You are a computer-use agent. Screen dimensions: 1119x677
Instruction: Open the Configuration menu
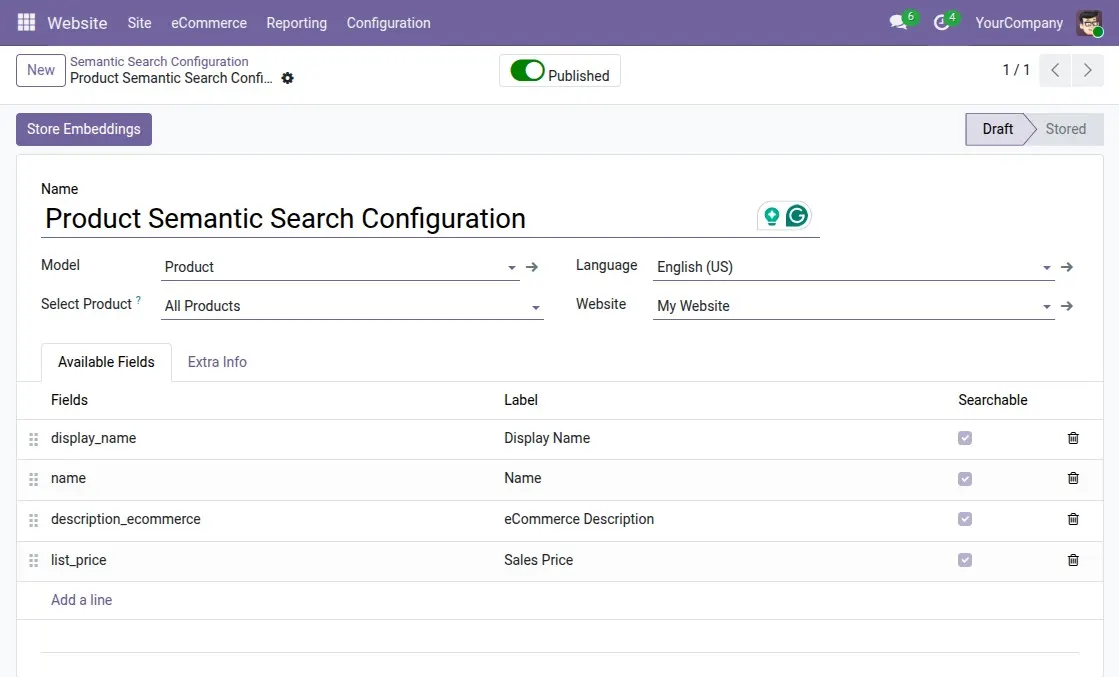389,23
